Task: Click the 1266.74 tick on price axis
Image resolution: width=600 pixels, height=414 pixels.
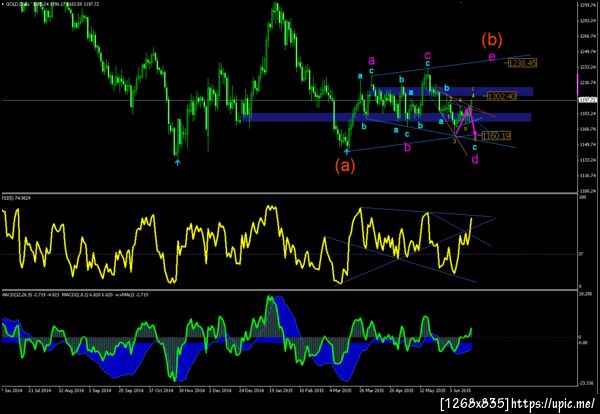Action: pos(589,37)
